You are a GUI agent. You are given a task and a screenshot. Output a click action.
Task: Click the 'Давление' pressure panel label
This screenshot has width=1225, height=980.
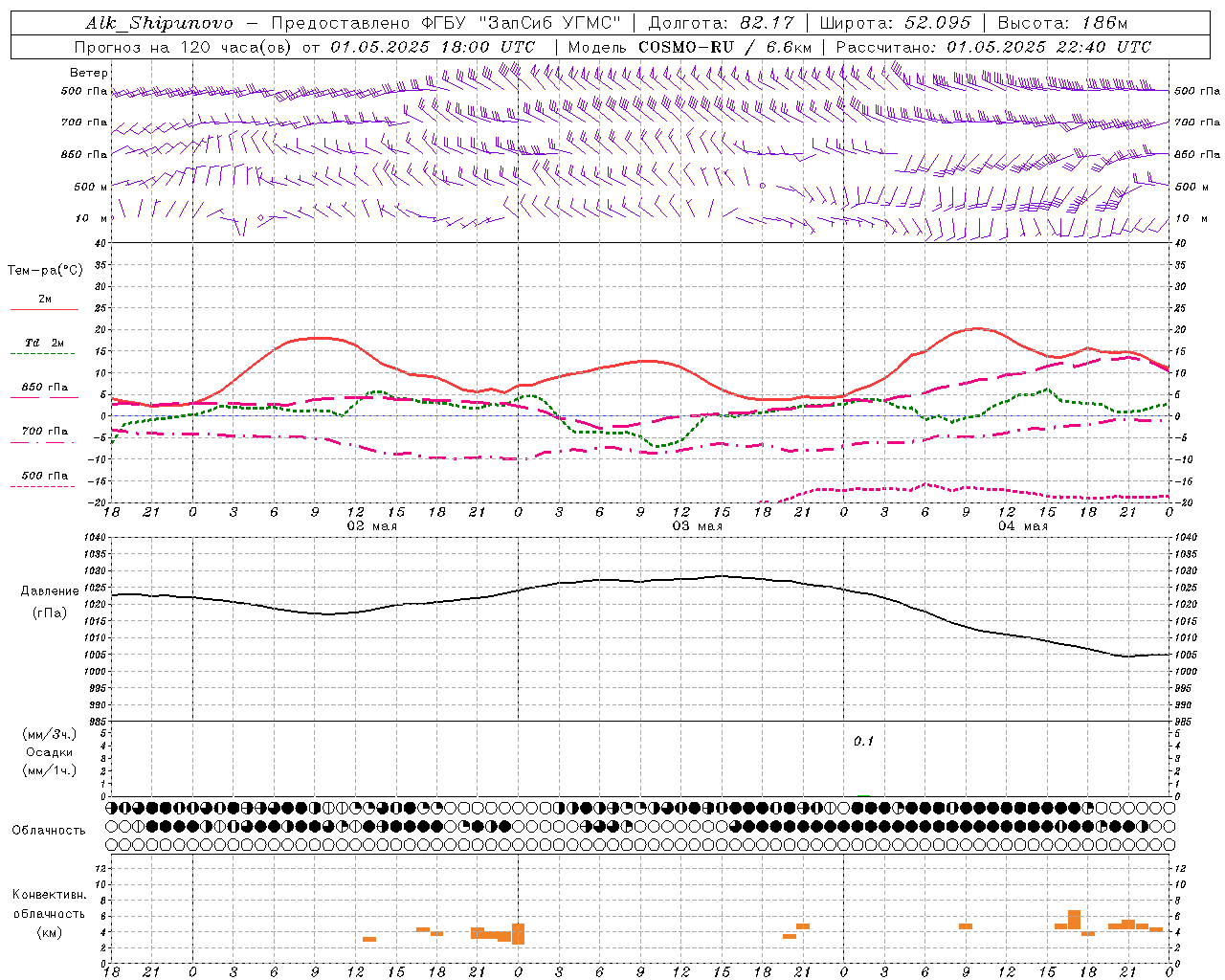coord(50,591)
